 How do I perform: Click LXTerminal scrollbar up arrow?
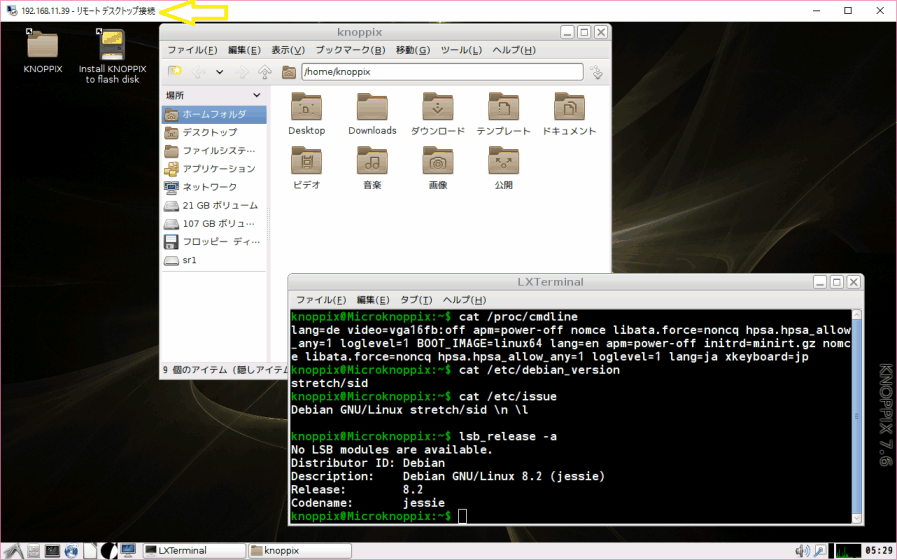(856, 315)
